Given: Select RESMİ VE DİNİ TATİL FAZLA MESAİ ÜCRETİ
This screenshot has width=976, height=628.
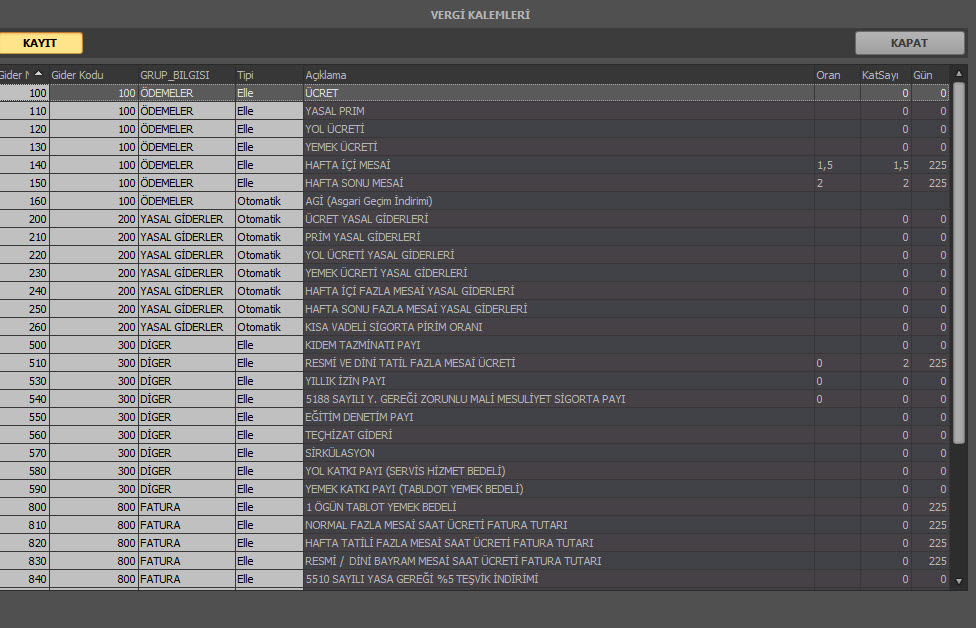Looking at the screenshot, I should 558,363.
